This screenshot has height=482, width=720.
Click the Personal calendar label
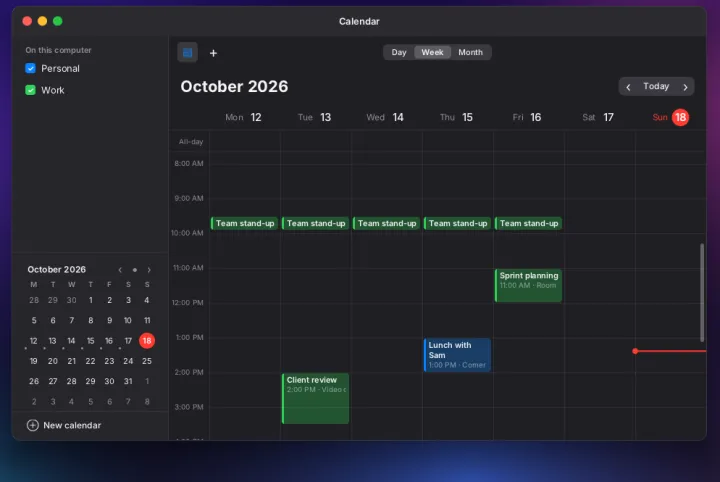60,68
